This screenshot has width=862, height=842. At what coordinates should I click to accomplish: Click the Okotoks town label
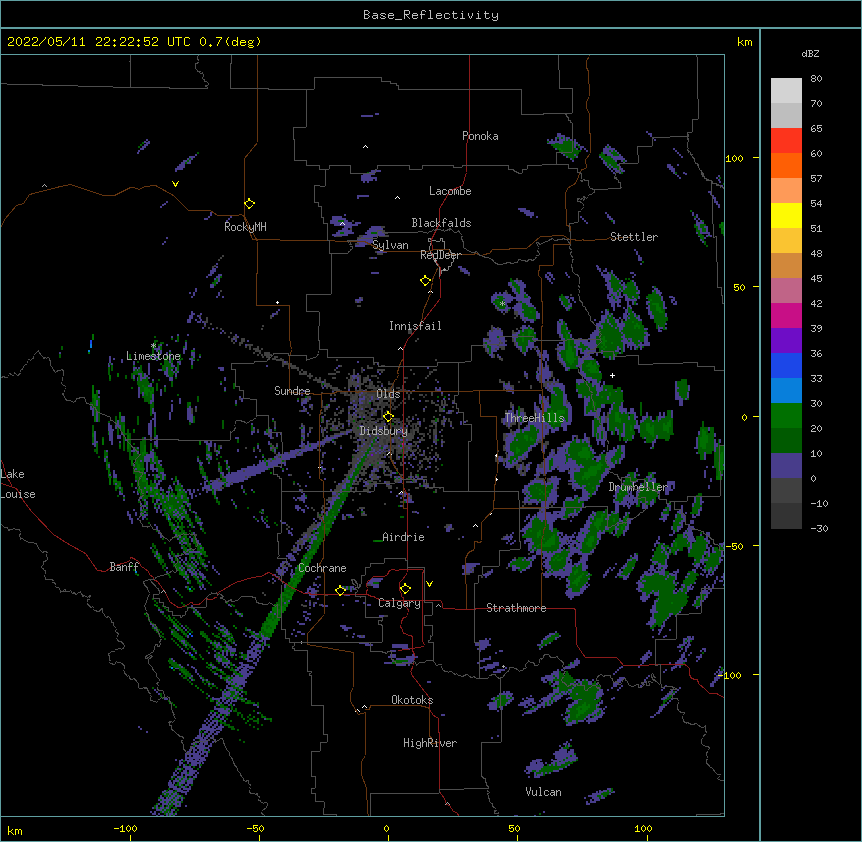click(412, 700)
